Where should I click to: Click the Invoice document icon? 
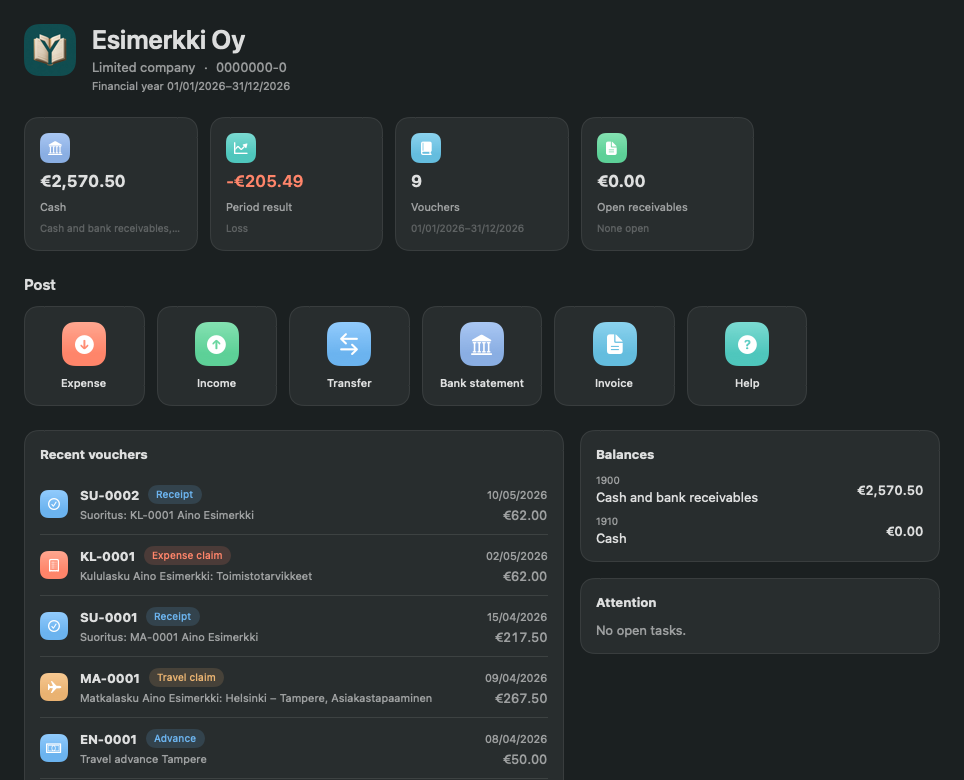coord(615,344)
